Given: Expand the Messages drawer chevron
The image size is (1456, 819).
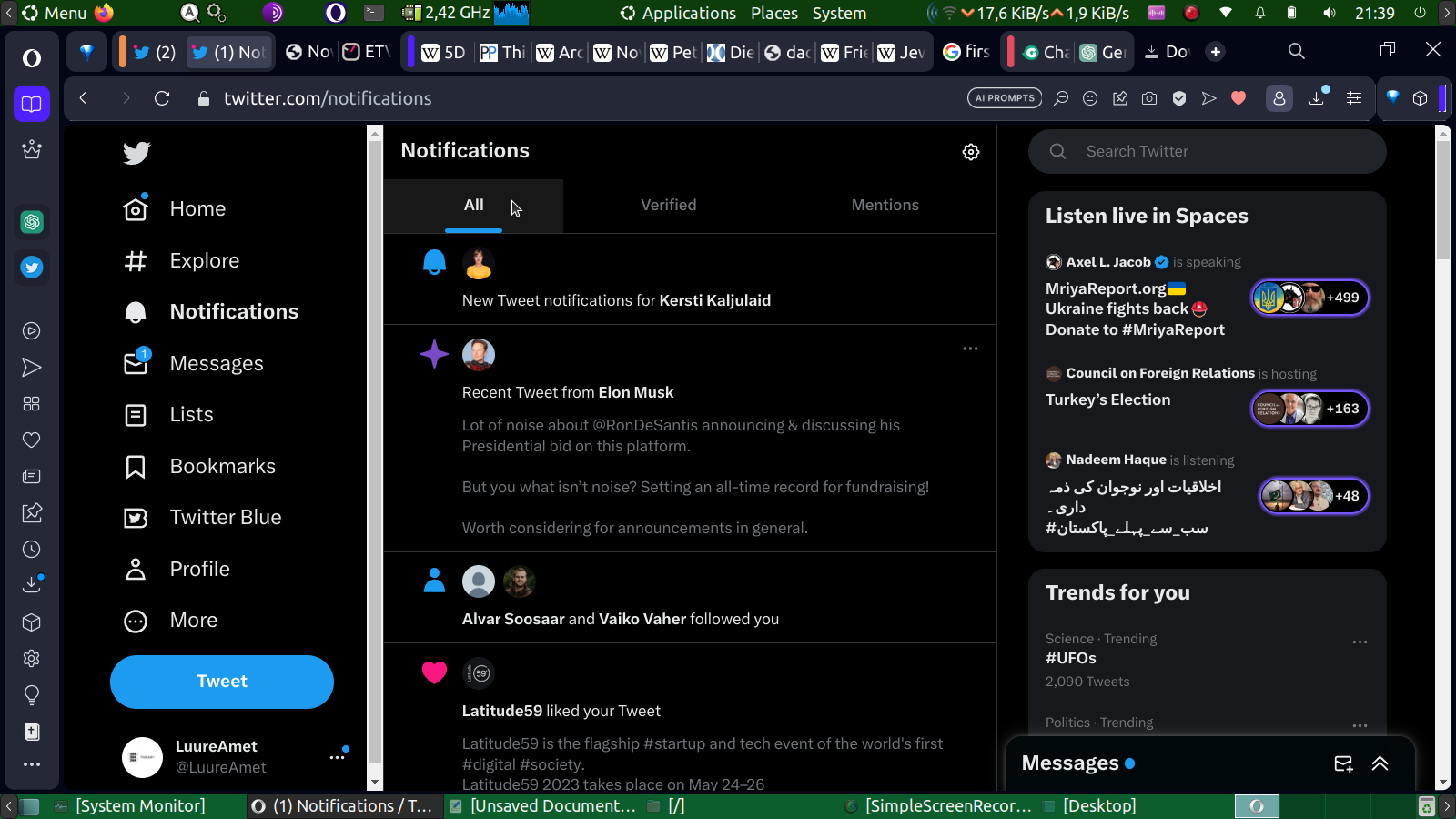Looking at the screenshot, I should point(1380,763).
